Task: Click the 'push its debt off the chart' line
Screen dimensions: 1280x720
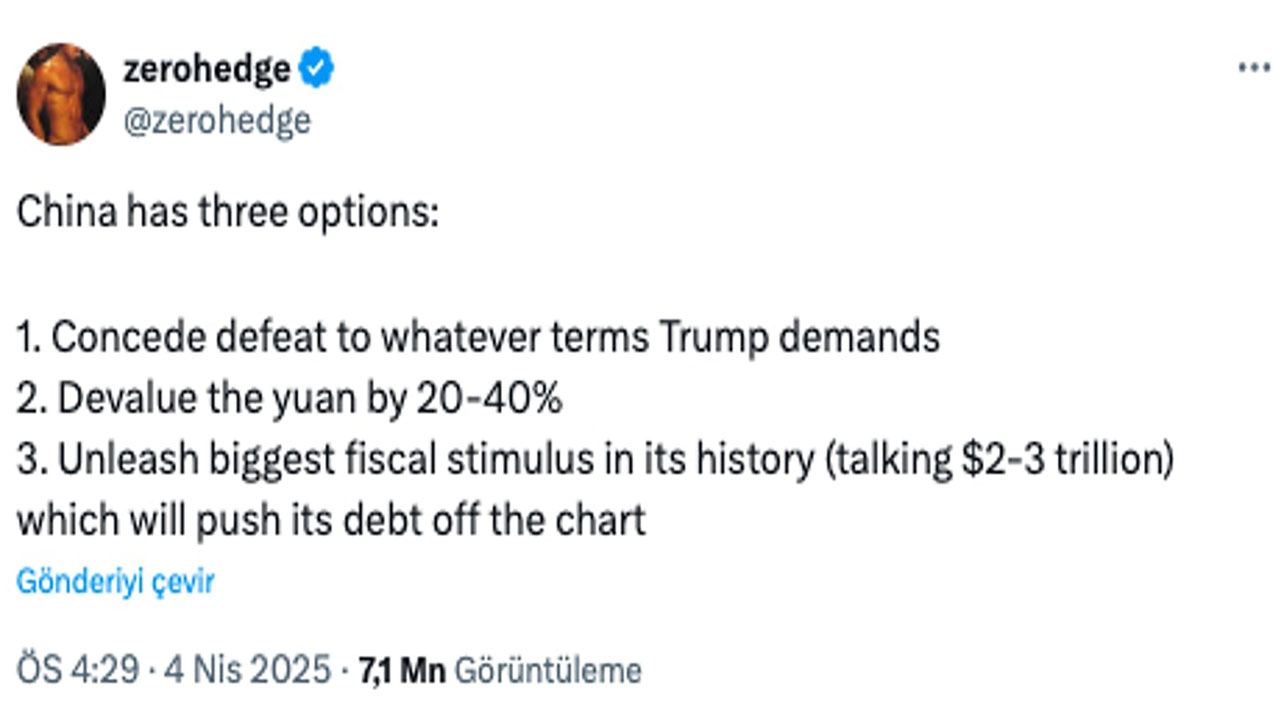Action: click(x=330, y=521)
